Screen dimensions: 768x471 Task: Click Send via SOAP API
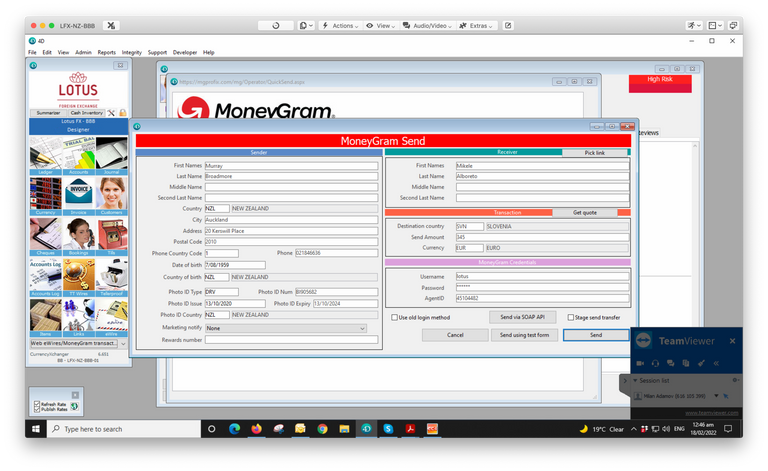pos(522,317)
